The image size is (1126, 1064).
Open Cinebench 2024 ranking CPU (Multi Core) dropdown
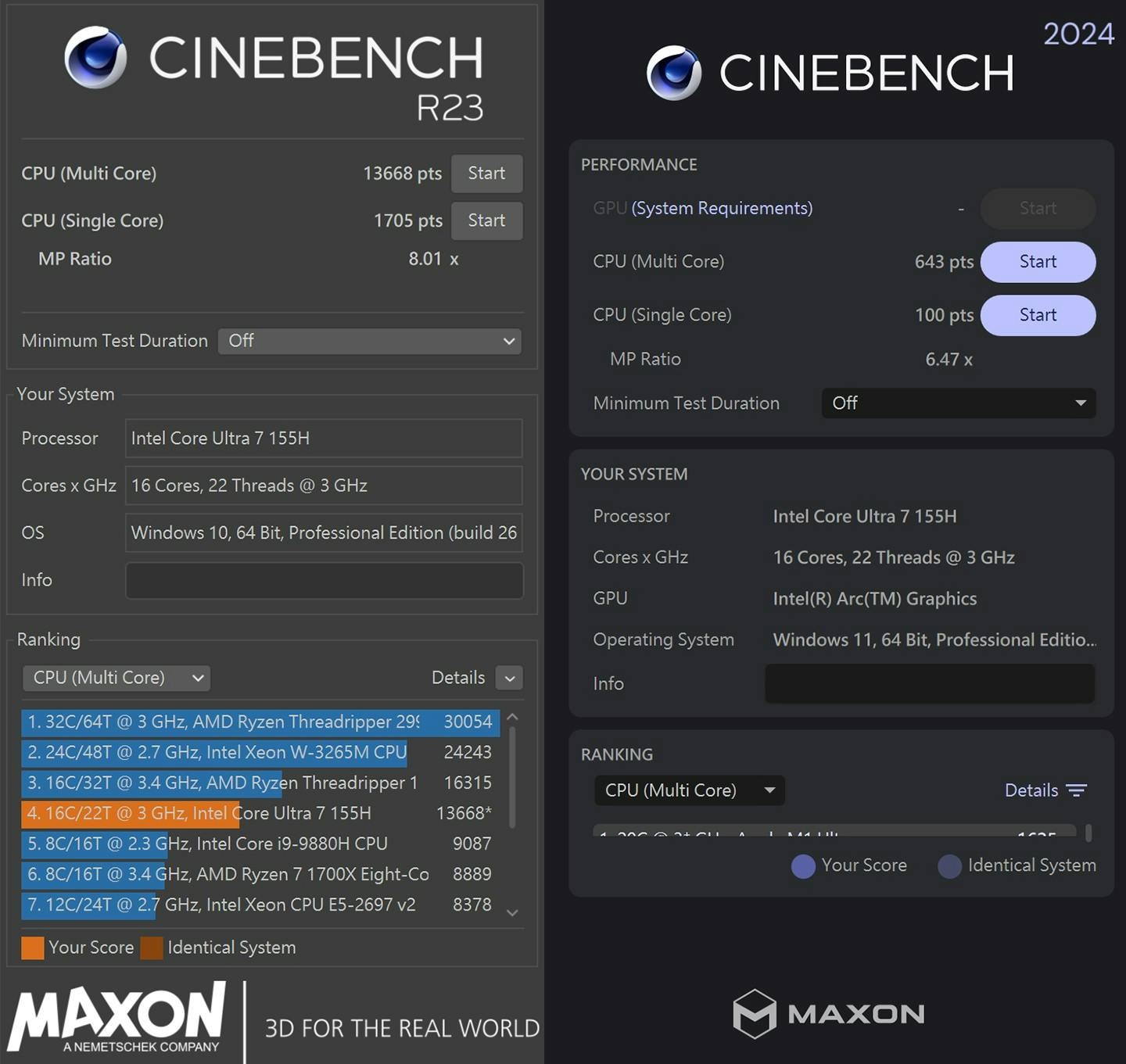[x=689, y=790]
